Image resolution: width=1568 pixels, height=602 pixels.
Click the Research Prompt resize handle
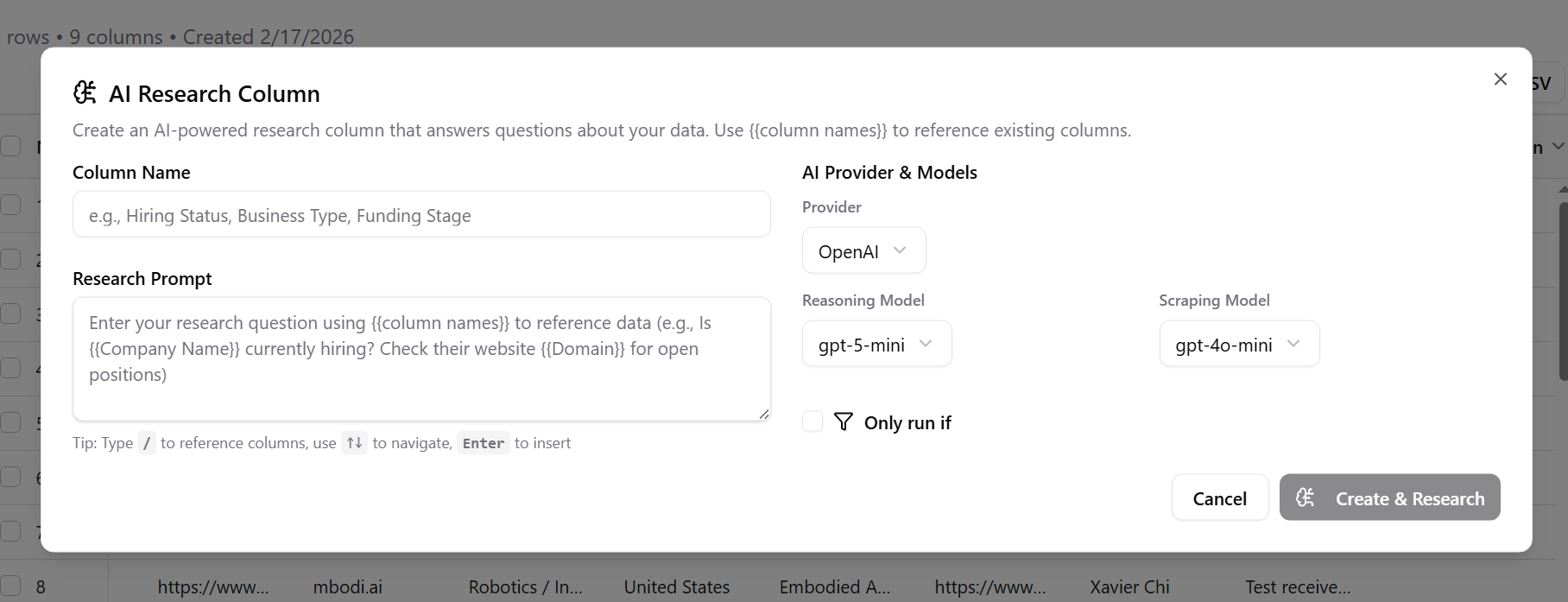[x=764, y=415]
